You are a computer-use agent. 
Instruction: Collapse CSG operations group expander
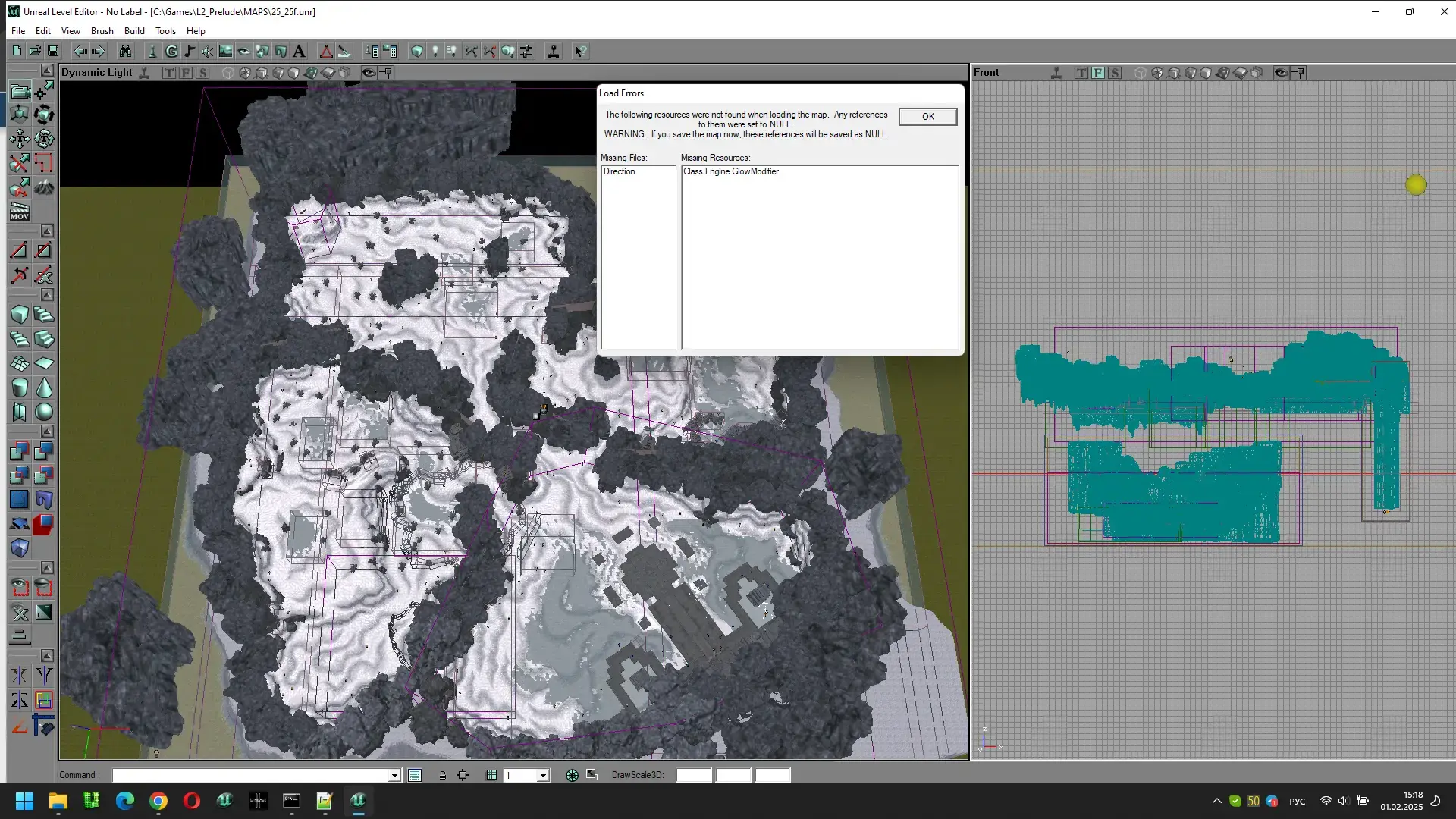point(47,431)
